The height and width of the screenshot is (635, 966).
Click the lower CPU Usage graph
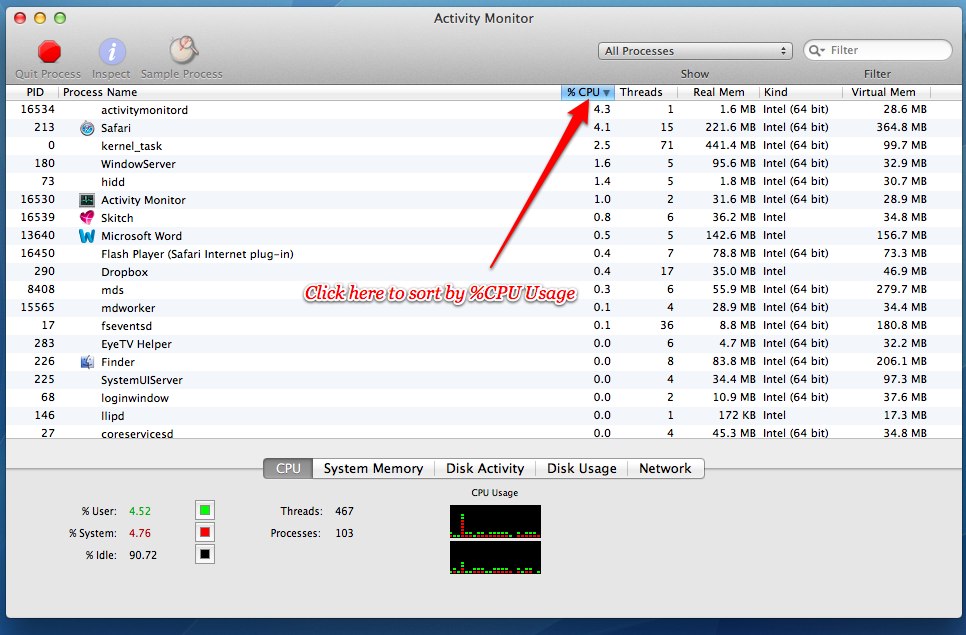(x=495, y=557)
